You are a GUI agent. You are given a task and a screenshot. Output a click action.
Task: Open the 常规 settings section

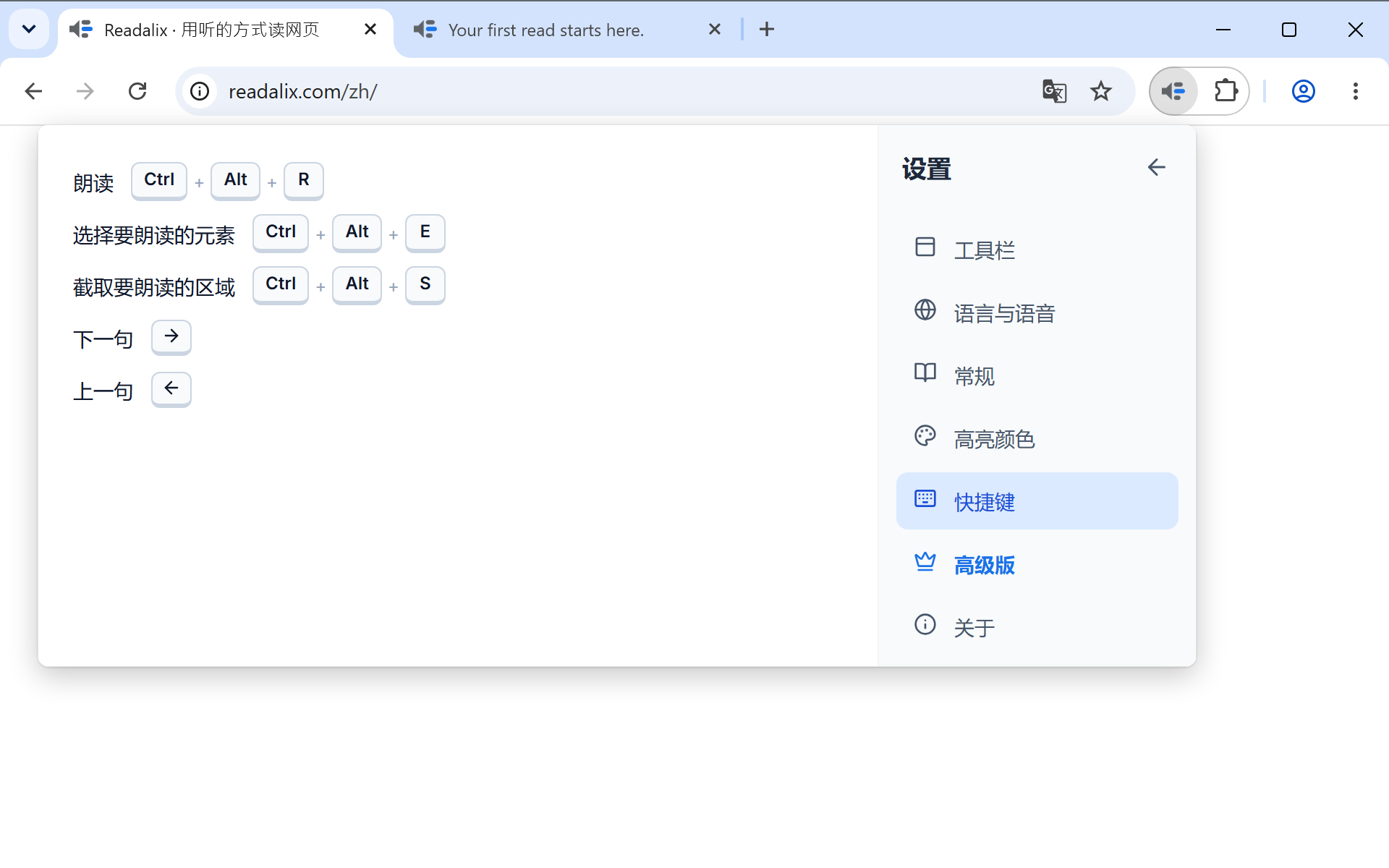pos(1037,375)
